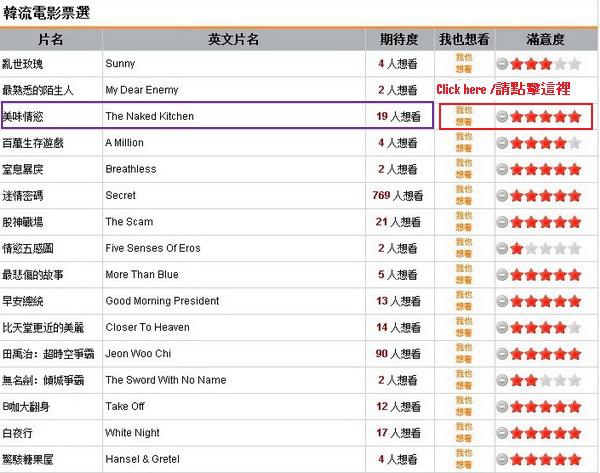The image size is (600, 473).
Task: Click the only gray star for Closer To Heaven
Action: tap(575, 328)
